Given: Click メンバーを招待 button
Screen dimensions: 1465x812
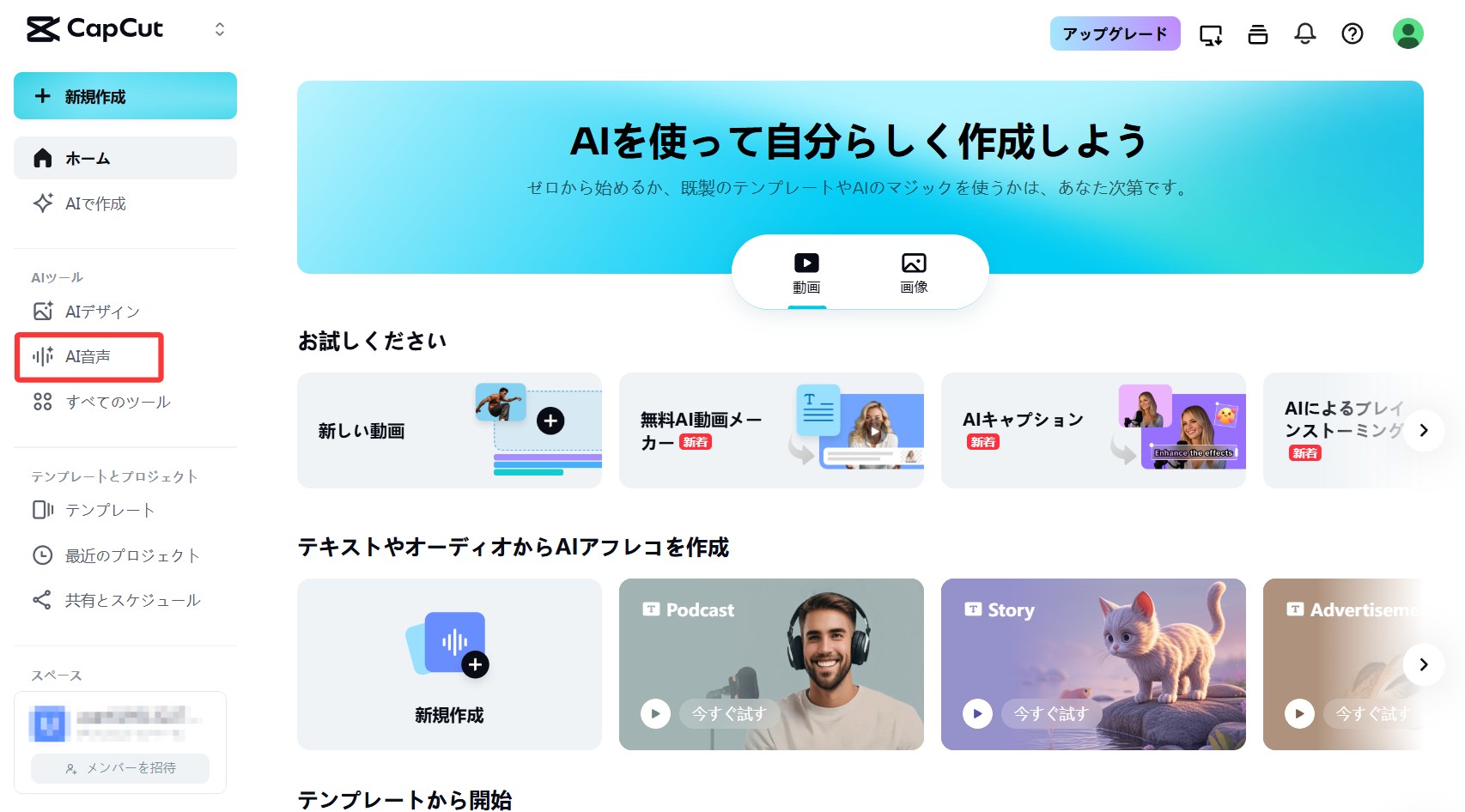Looking at the screenshot, I should click(120, 768).
